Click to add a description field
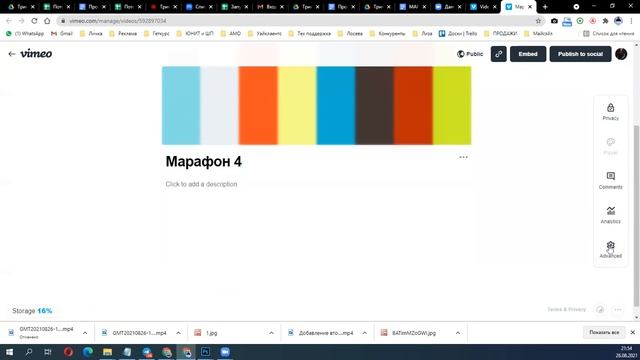This screenshot has width=640, height=360. click(x=201, y=184)
